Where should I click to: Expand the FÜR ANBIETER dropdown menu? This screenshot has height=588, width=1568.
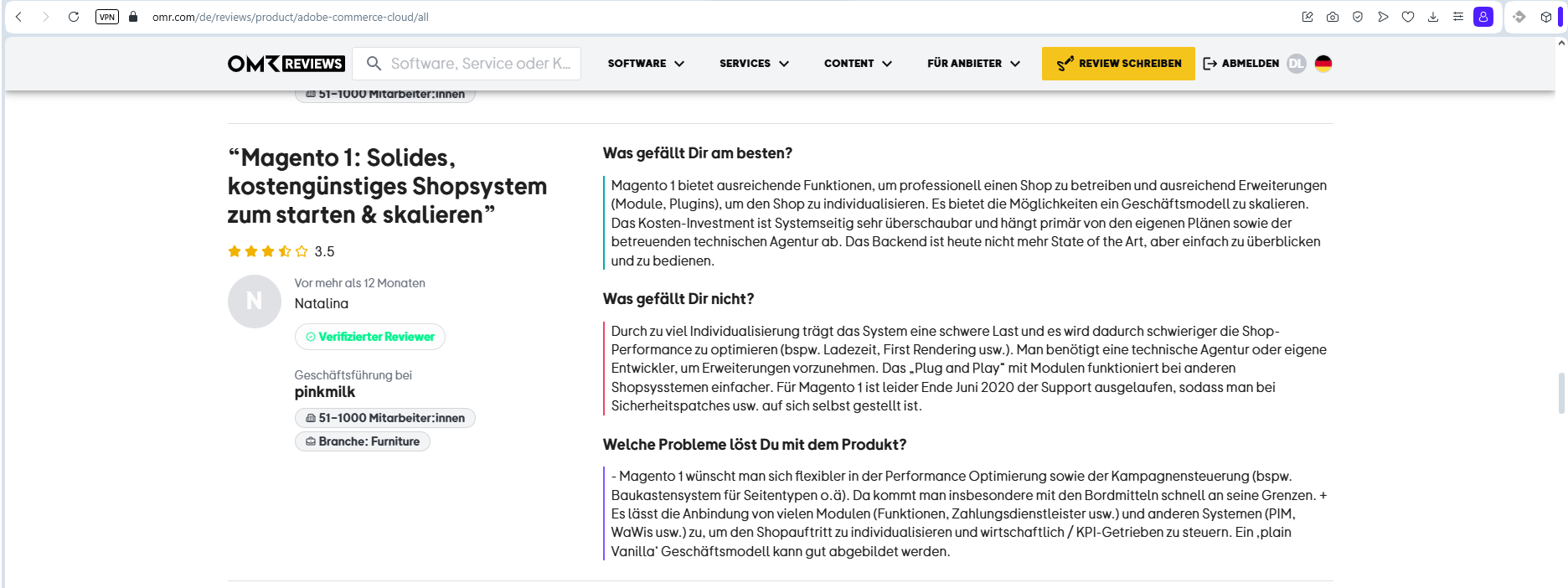point(973,64)
